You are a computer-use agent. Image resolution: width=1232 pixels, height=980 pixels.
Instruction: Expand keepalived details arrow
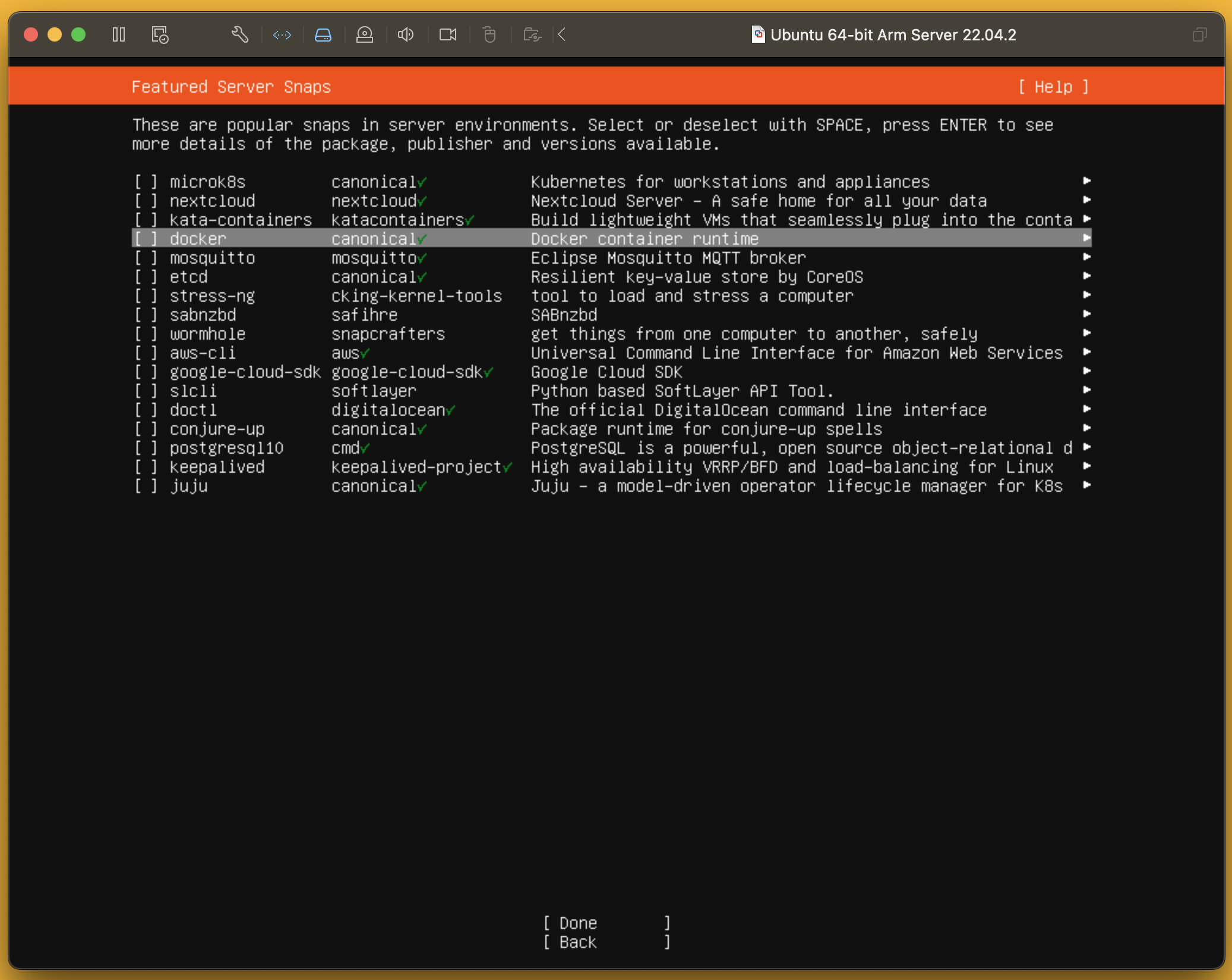[x=1086, y=466]
